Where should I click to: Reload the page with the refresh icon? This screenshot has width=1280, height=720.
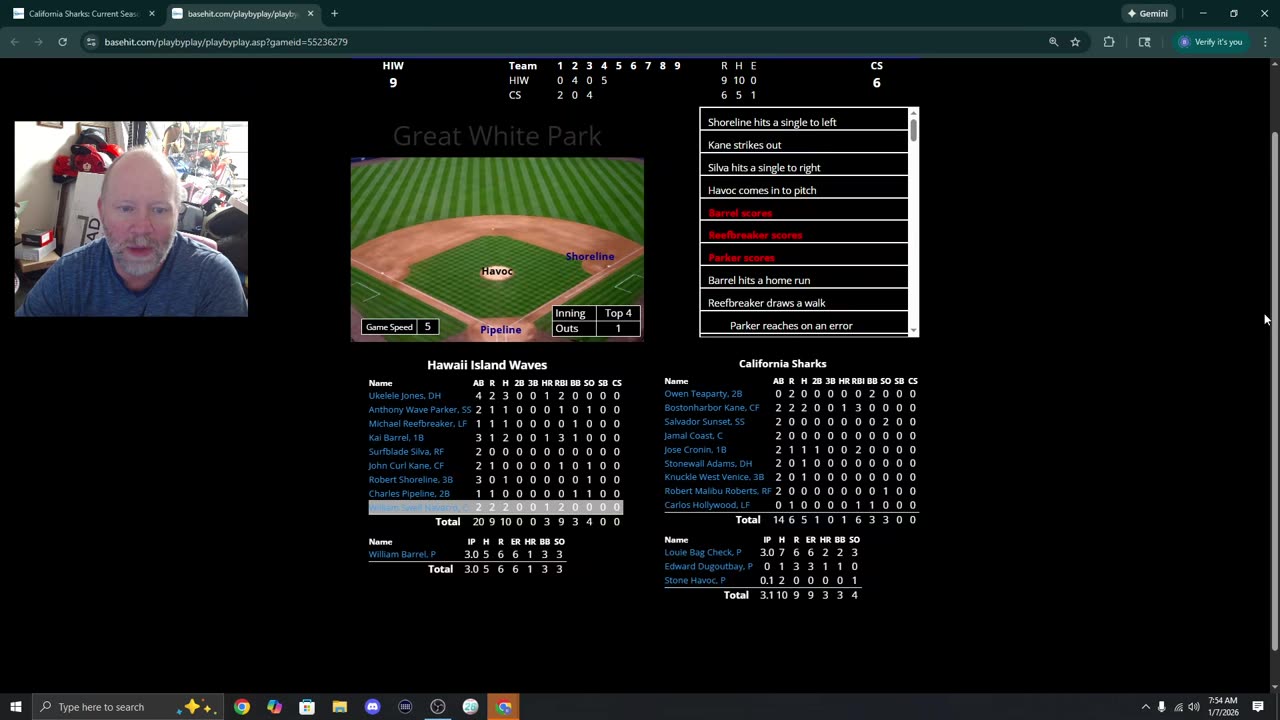coord(62,42)
